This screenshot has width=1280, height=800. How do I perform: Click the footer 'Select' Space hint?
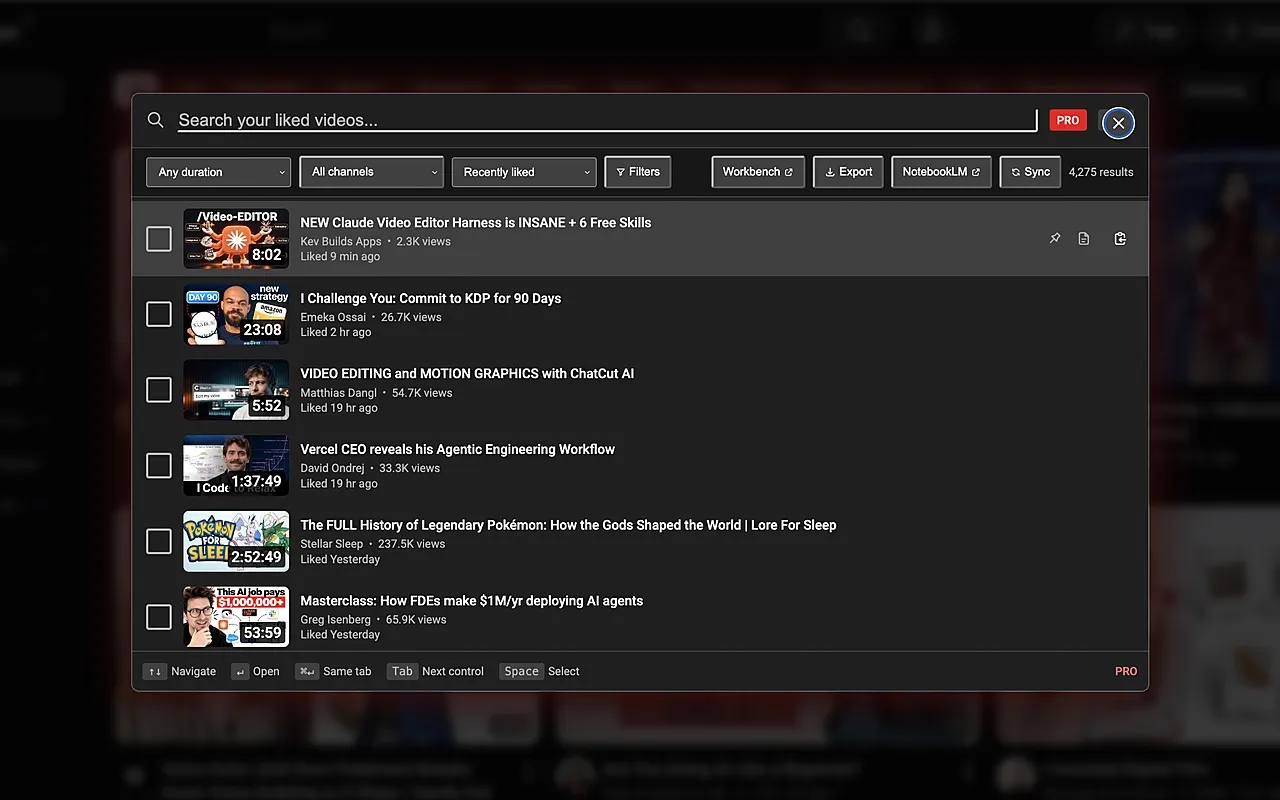540,672
